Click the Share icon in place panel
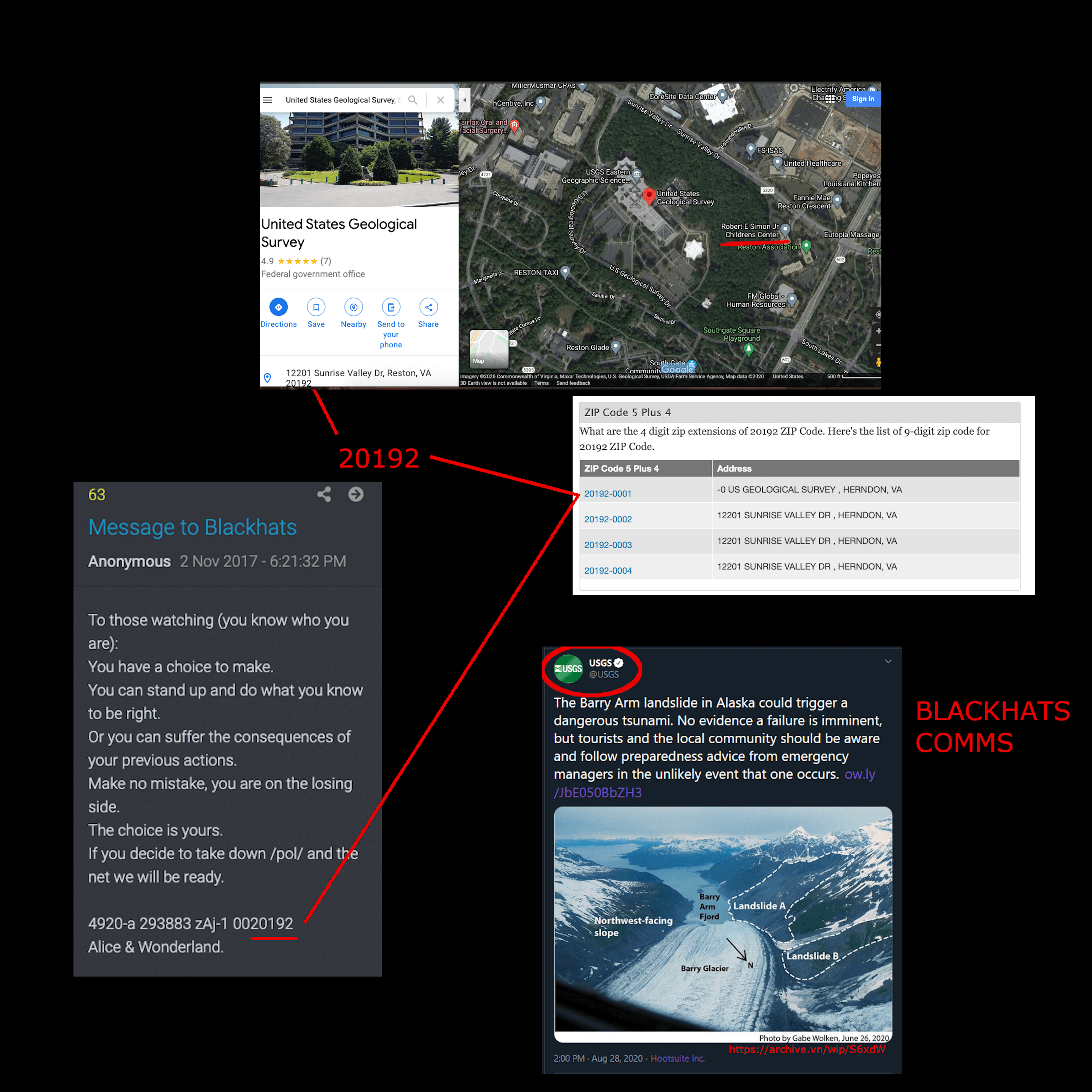This screenshot has width=1092, height=1092. click(x=428, y=307)
